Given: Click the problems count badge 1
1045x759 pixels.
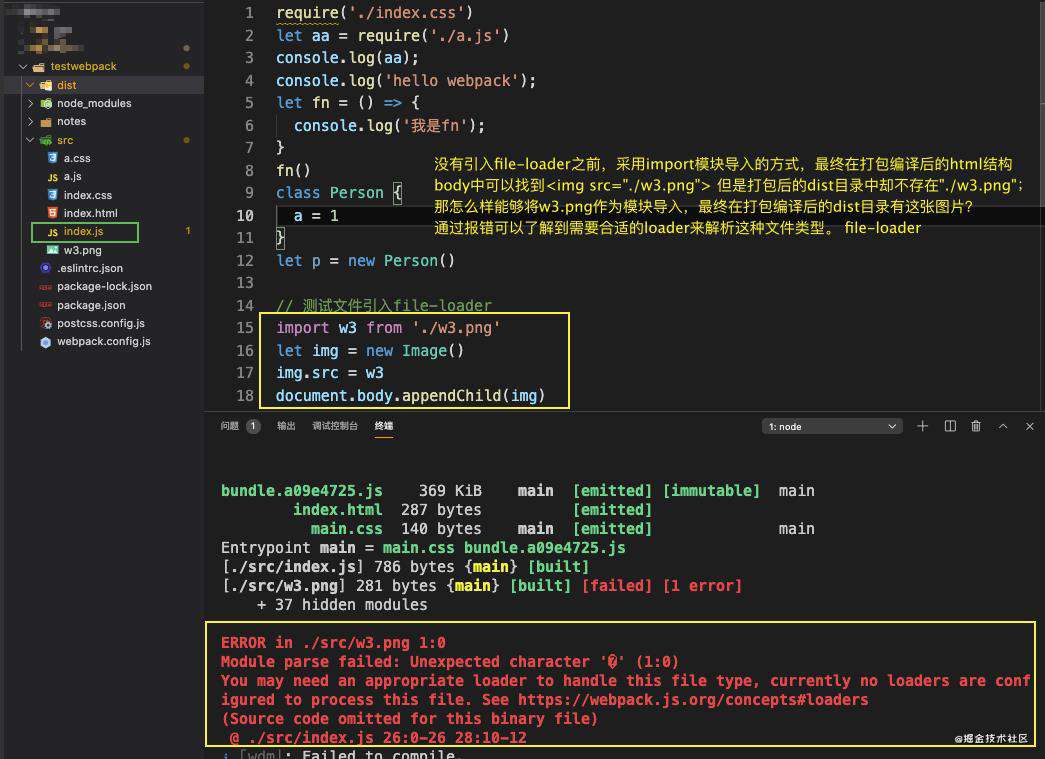Looking at the screenshot, I should tap(253, 426).
